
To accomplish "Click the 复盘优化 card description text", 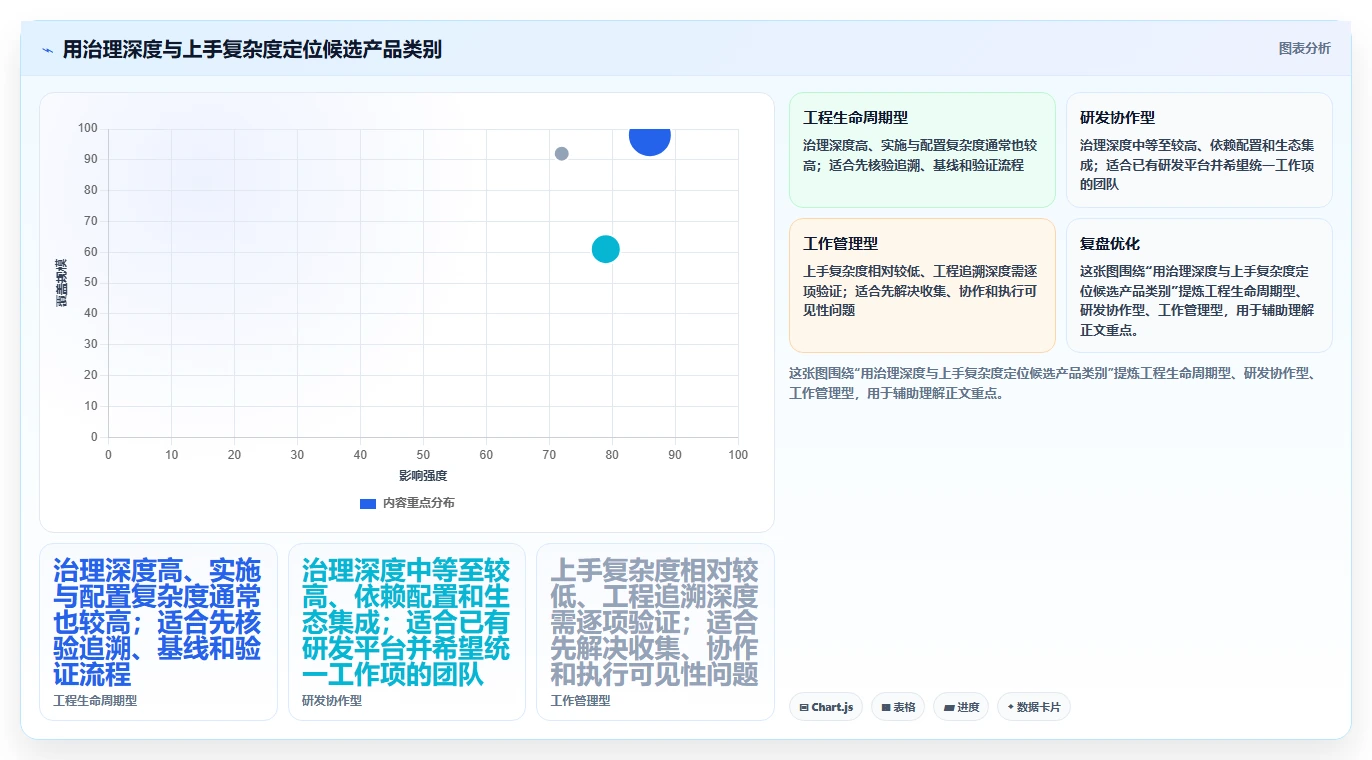I will tap(1197, 300).
